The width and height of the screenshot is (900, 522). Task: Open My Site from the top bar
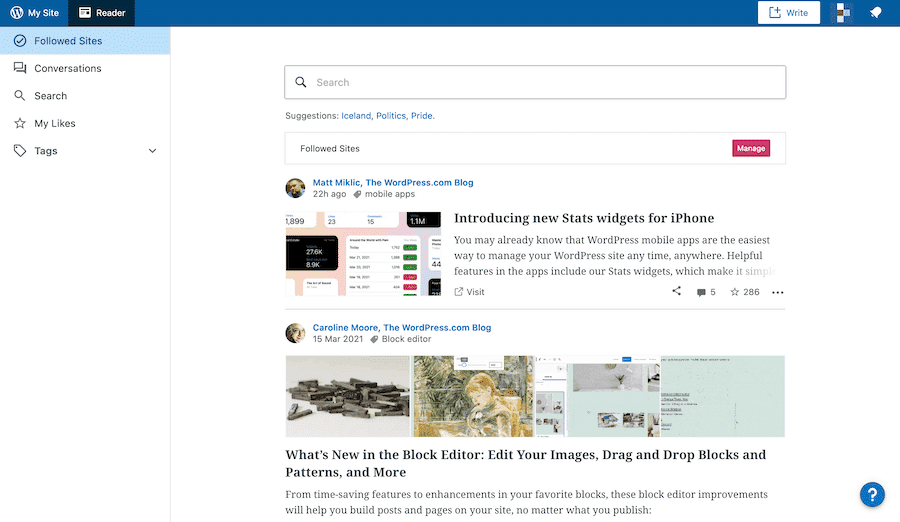(x=33, y=13)
